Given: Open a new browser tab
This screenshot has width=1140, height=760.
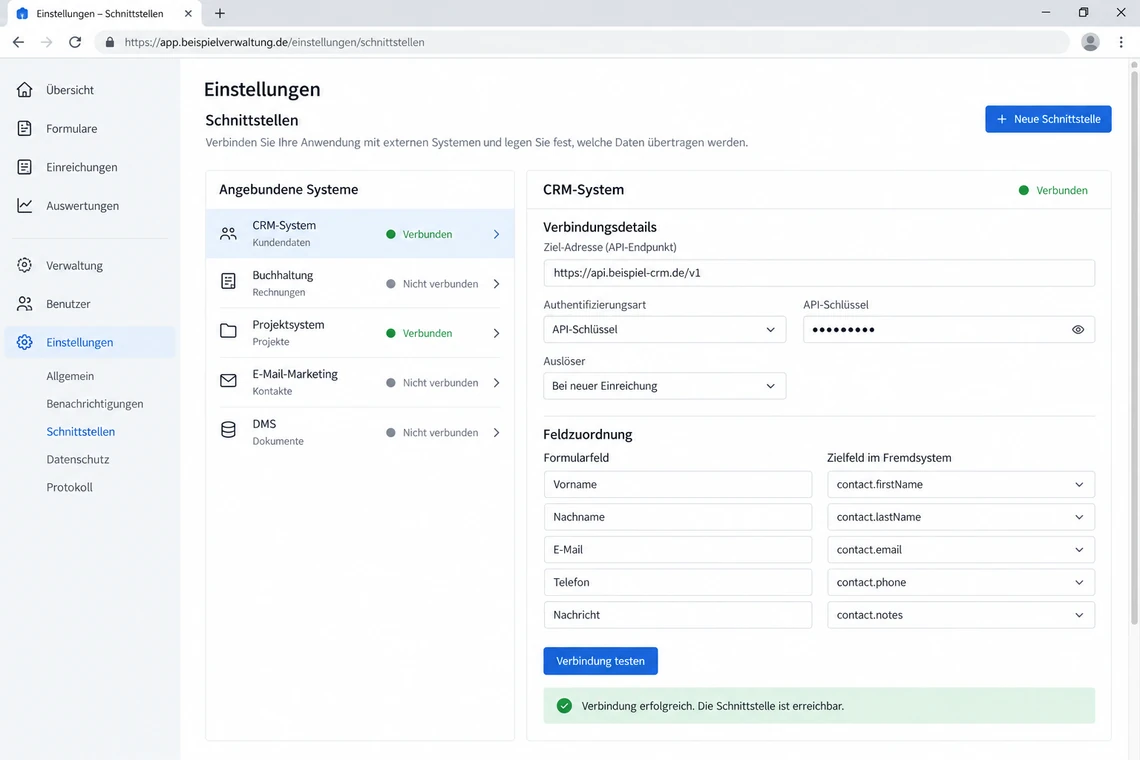Looking at the screenshot, I should [220, 13].
